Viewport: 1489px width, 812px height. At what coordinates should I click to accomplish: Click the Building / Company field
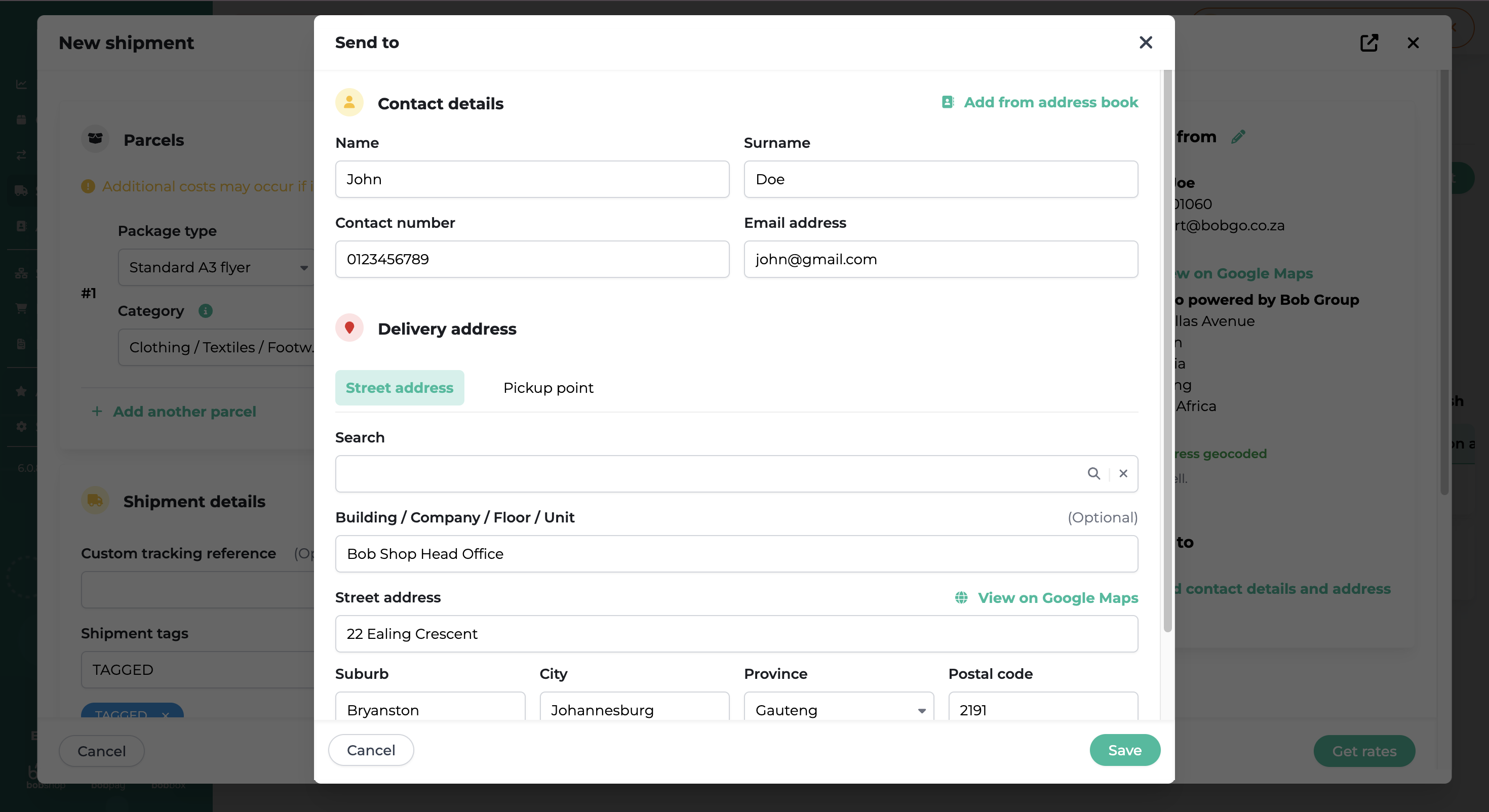click(x=736, y=554)
